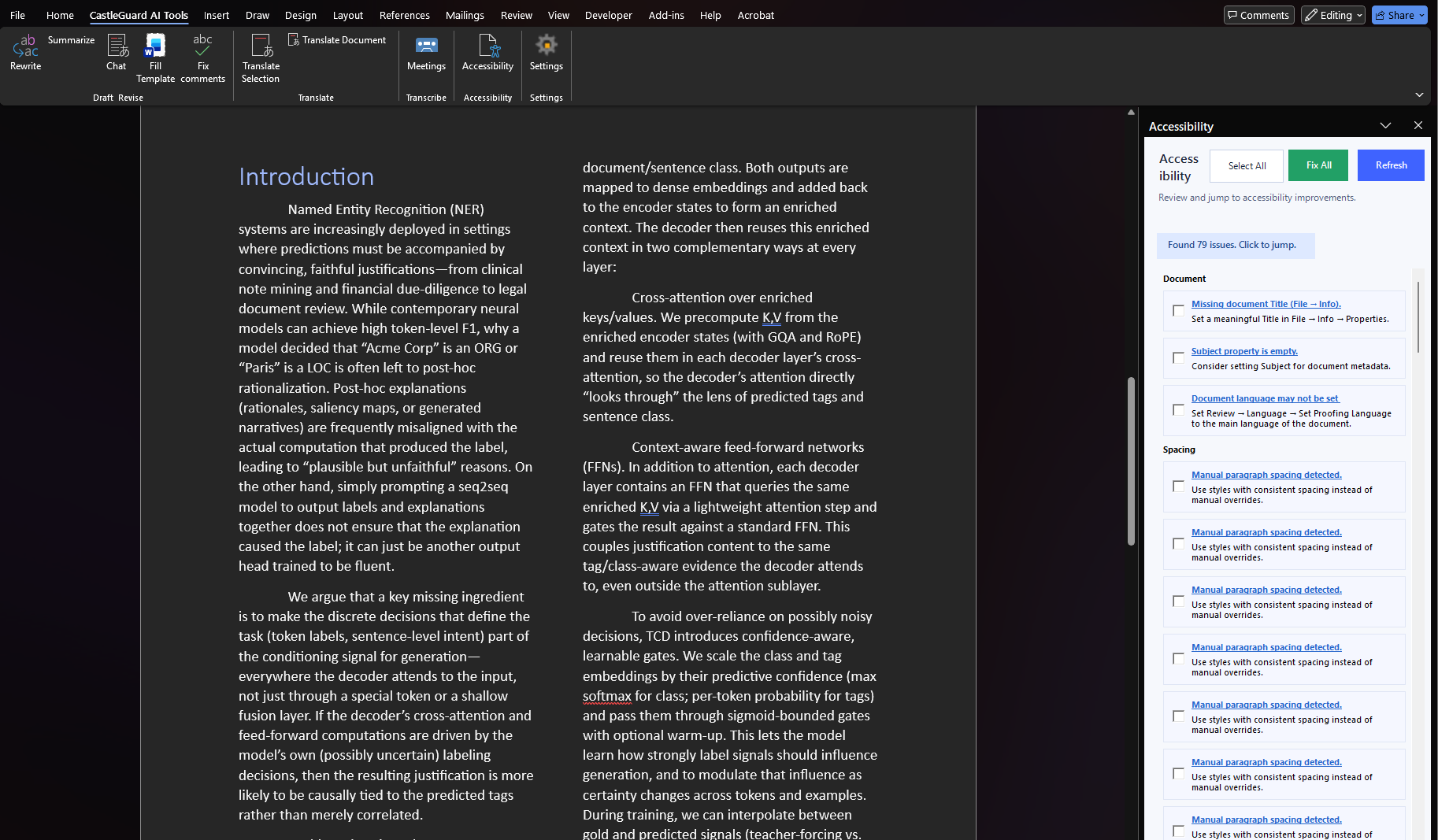The image size is (1438, 840).
Task: Enable the Document language issue checkbox
Action: coord(1178,410)
